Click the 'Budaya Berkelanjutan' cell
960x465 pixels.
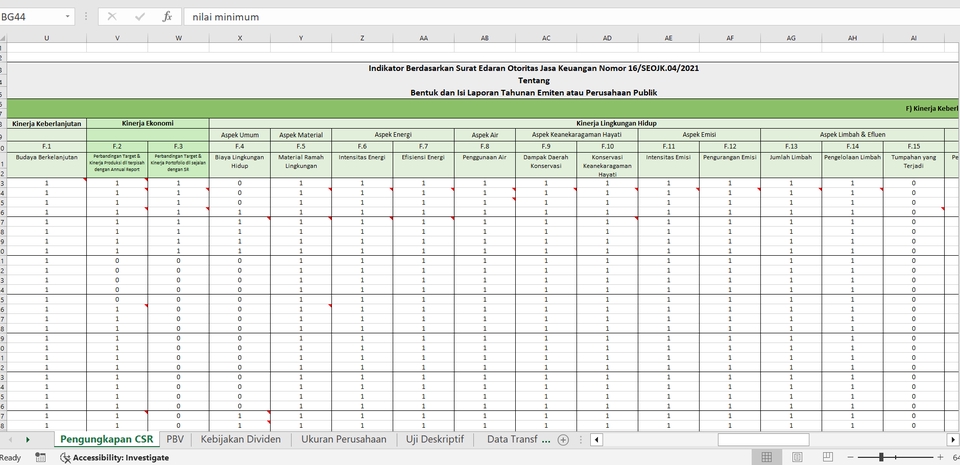coord(47,165)
